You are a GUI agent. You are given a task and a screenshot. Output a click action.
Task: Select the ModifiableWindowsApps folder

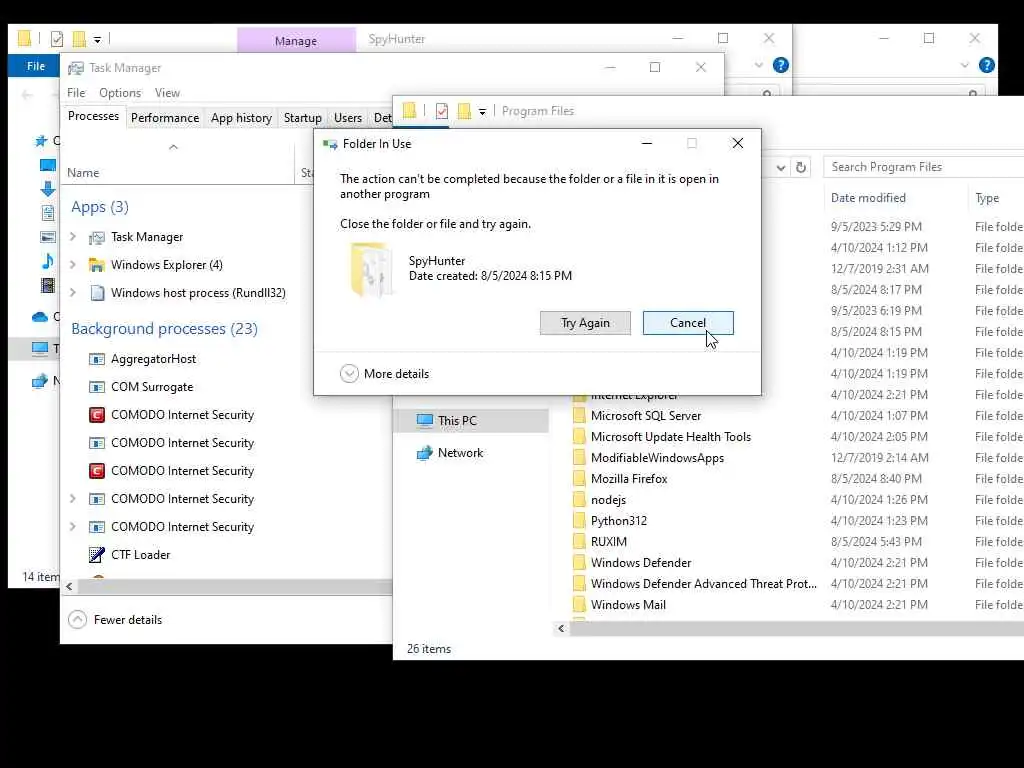pos(657,458)
